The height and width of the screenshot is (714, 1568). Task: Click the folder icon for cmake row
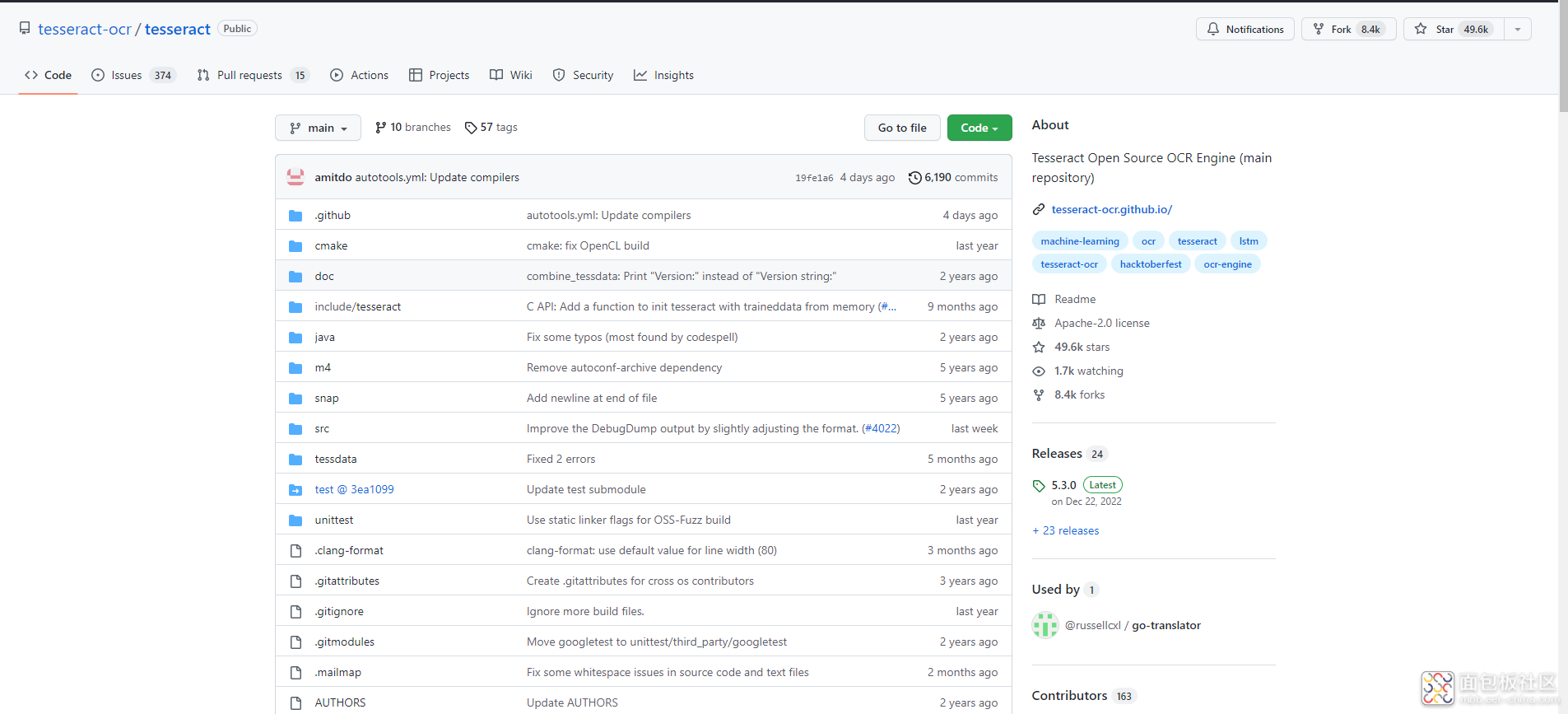point(295,246)
